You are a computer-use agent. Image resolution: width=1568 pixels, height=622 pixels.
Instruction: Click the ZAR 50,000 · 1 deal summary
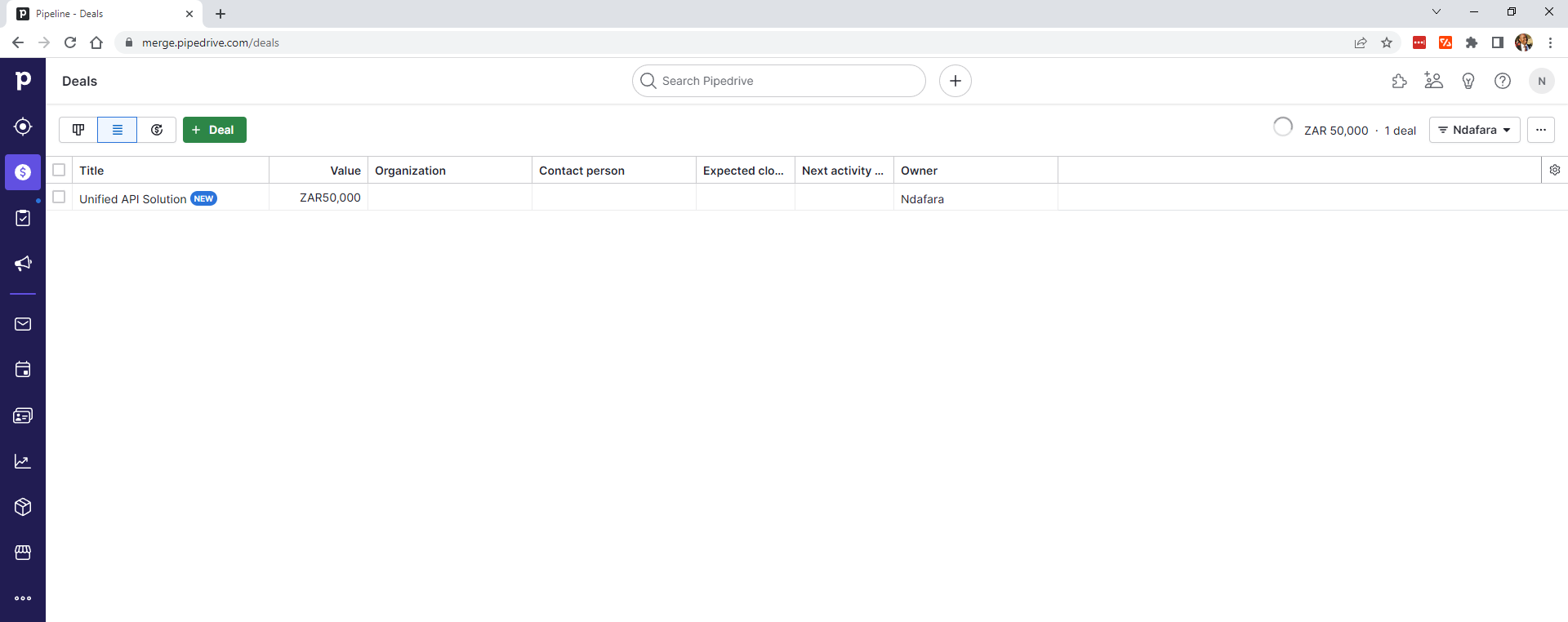click(1360, 131)
